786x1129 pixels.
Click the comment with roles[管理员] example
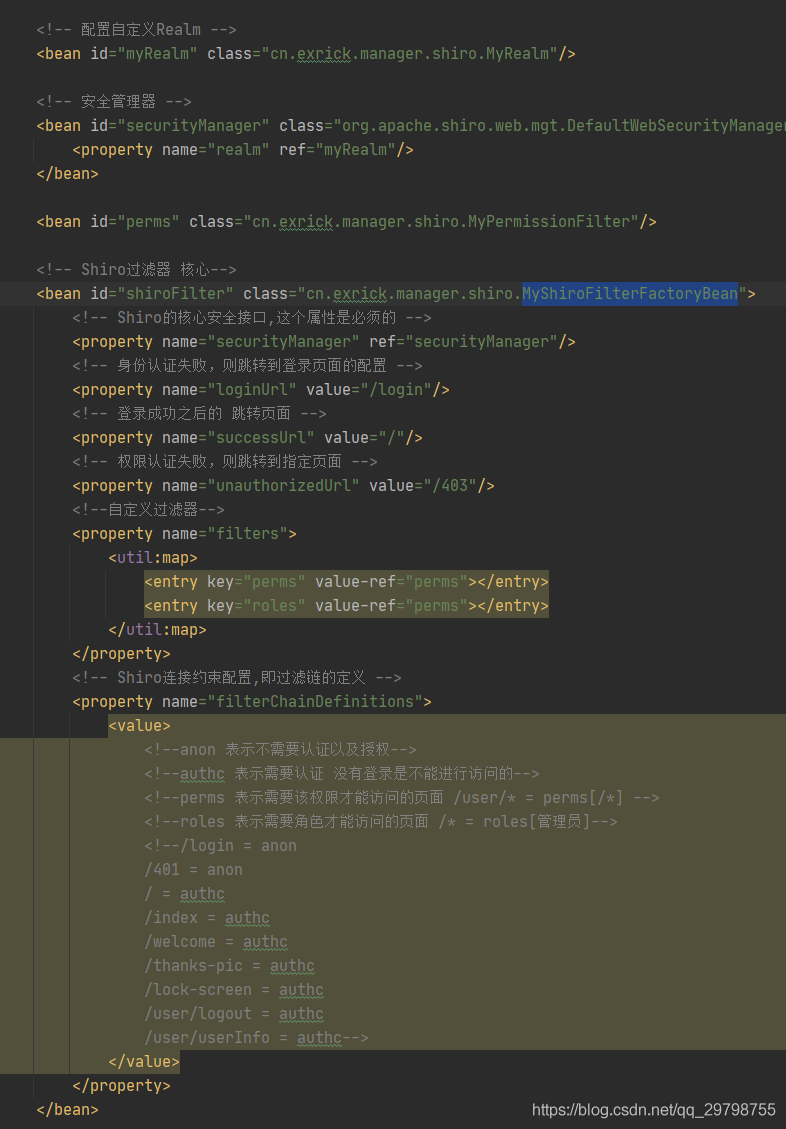click(381, 822)
